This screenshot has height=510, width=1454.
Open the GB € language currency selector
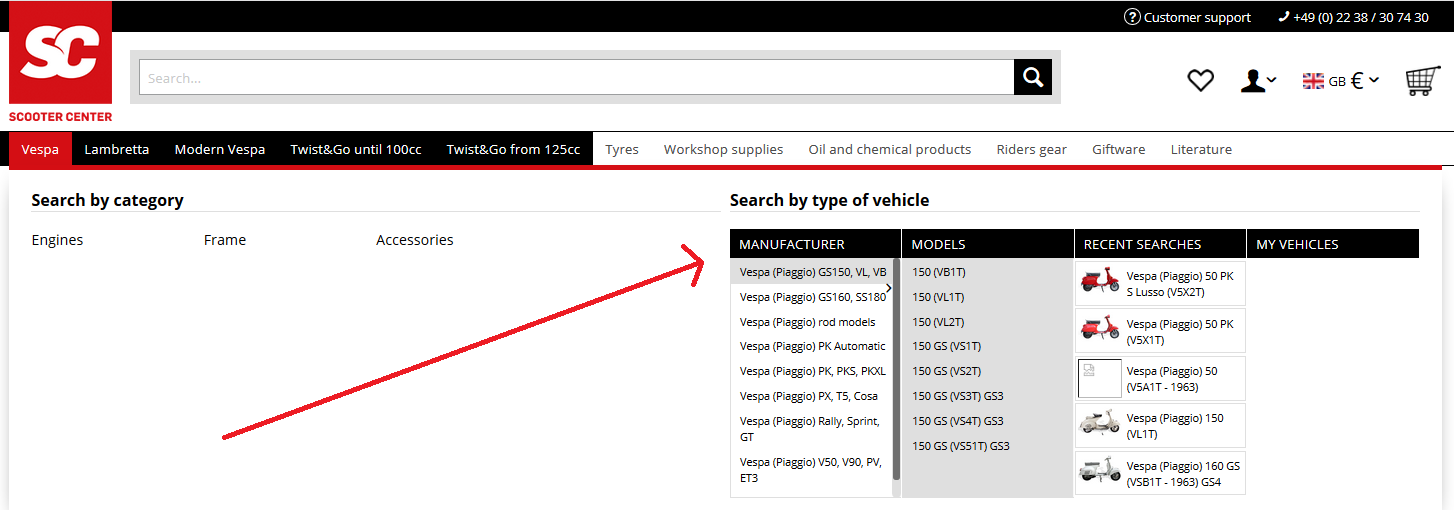click(x=1340, y=81)
